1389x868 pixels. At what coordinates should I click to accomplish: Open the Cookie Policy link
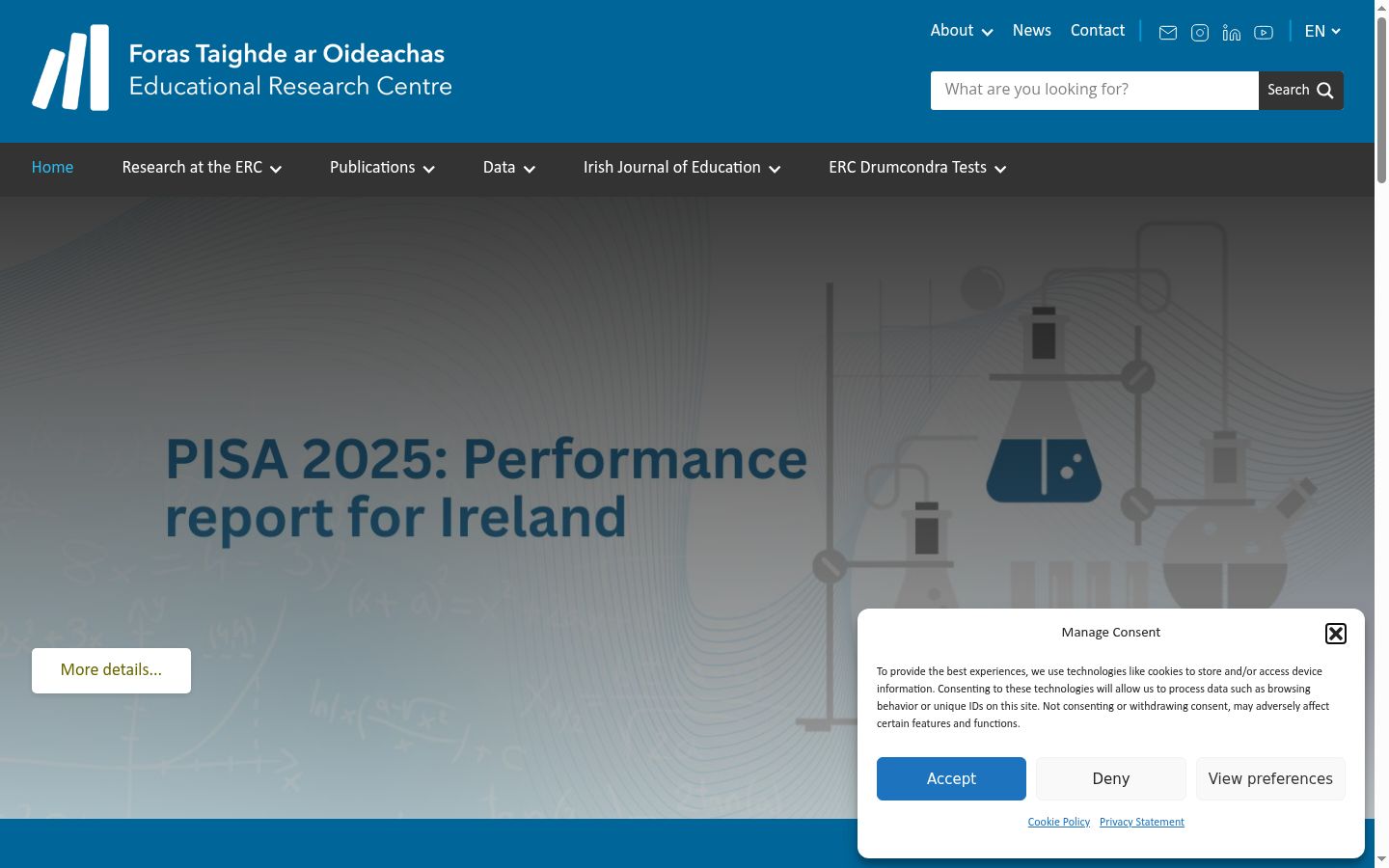click(x=1059, y=822)
